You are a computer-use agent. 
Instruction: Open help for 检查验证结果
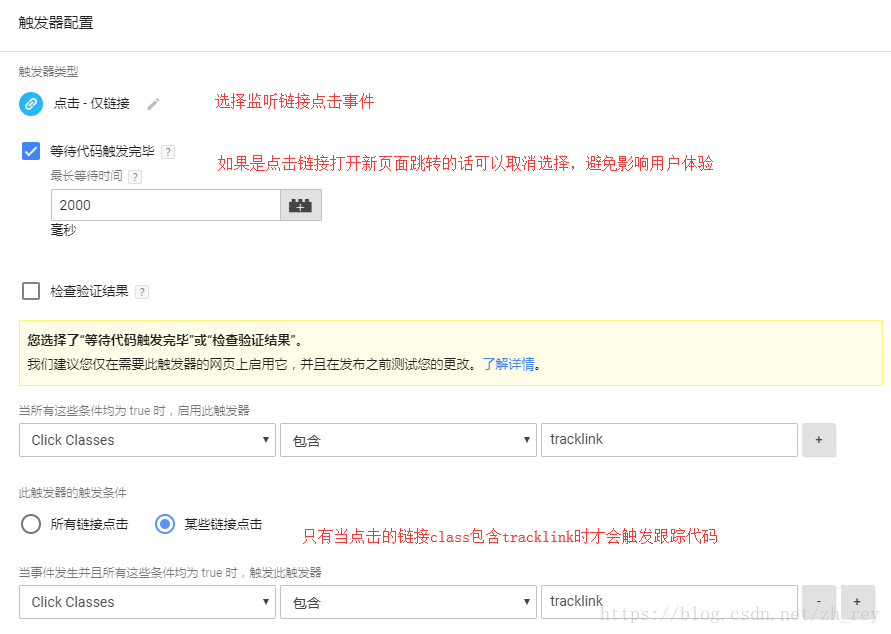[142, 292]
